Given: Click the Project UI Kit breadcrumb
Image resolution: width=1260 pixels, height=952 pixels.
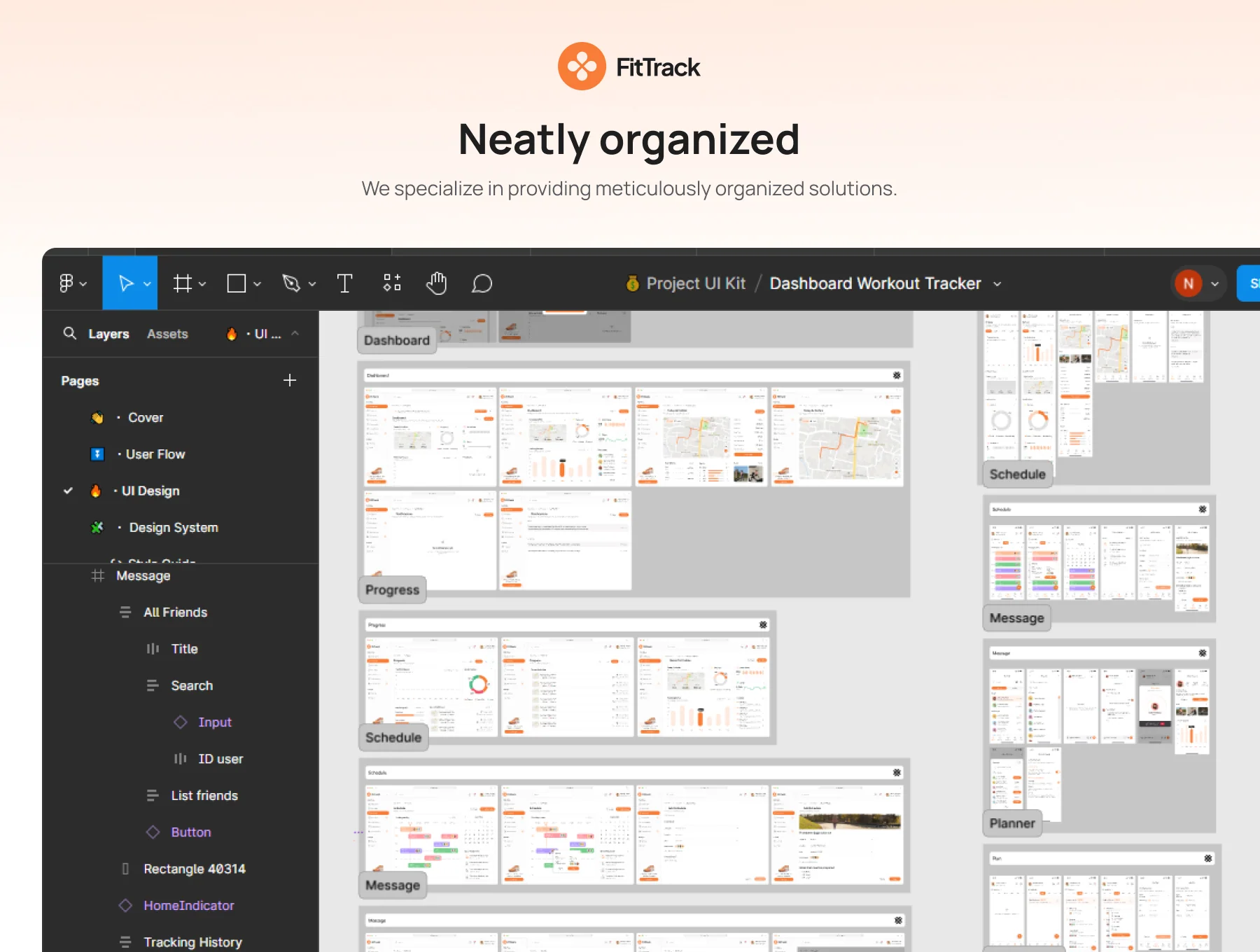Looking at the screenshot, I should click(696, 283).
